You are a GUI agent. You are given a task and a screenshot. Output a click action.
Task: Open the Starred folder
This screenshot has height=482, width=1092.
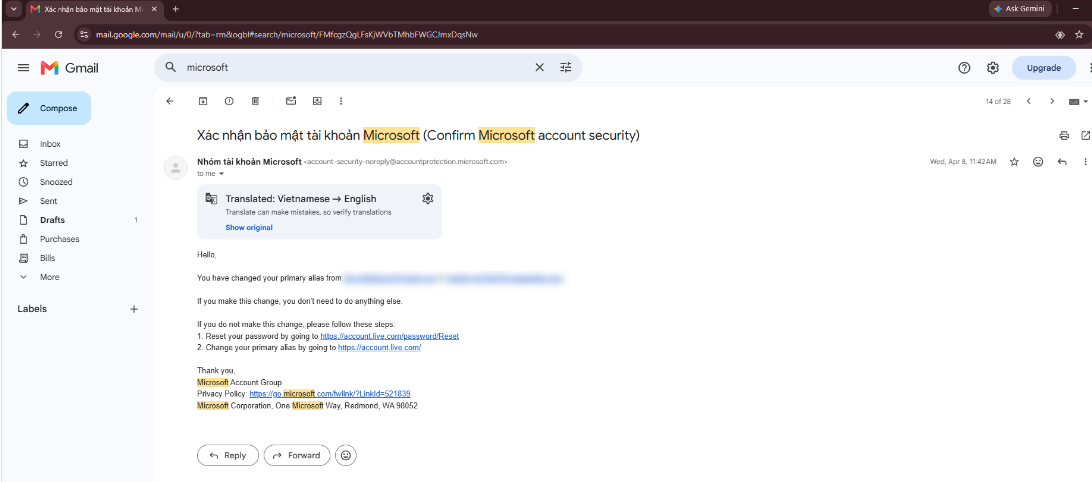pos(54,163)
